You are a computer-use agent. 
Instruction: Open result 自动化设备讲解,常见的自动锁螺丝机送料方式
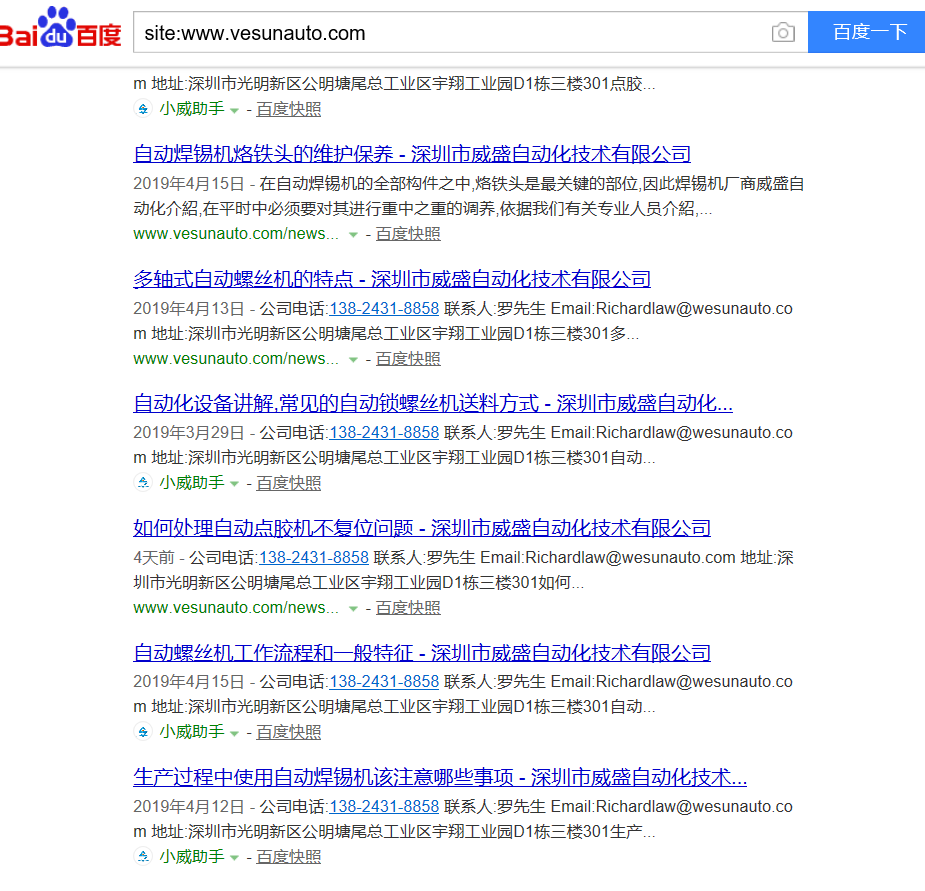pos(433,404)
